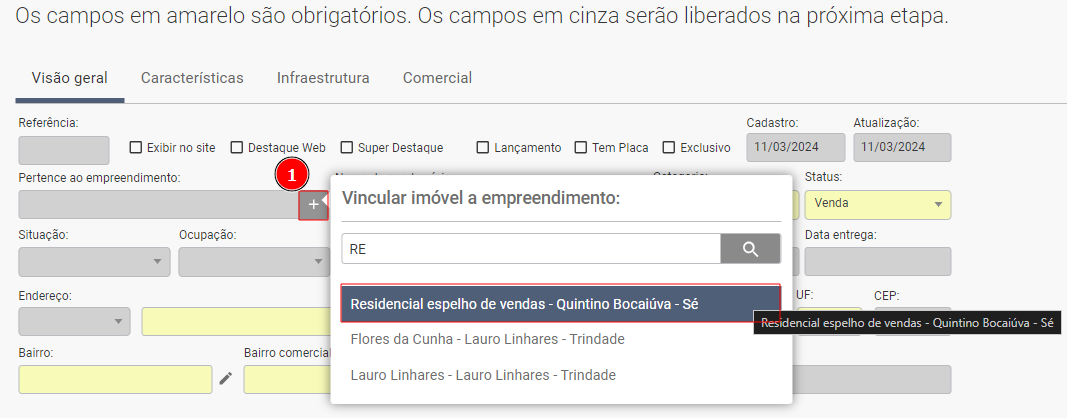Enable the Tem Placa checkbox

tap(580, 147)
